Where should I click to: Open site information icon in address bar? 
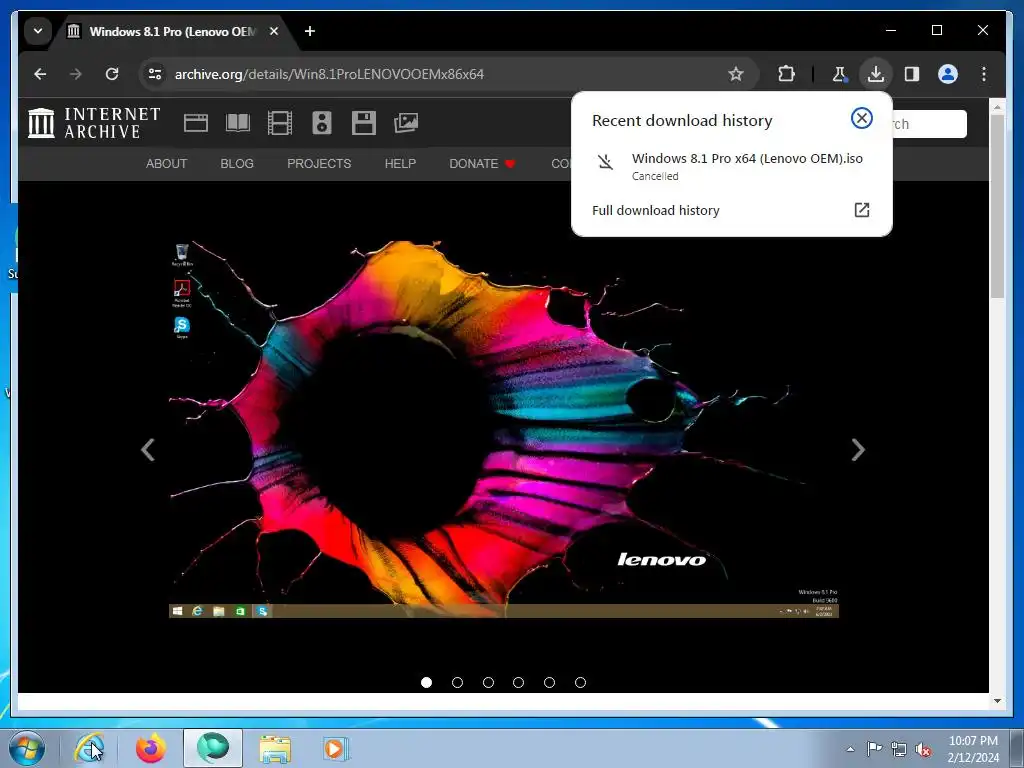click(155, 74)
